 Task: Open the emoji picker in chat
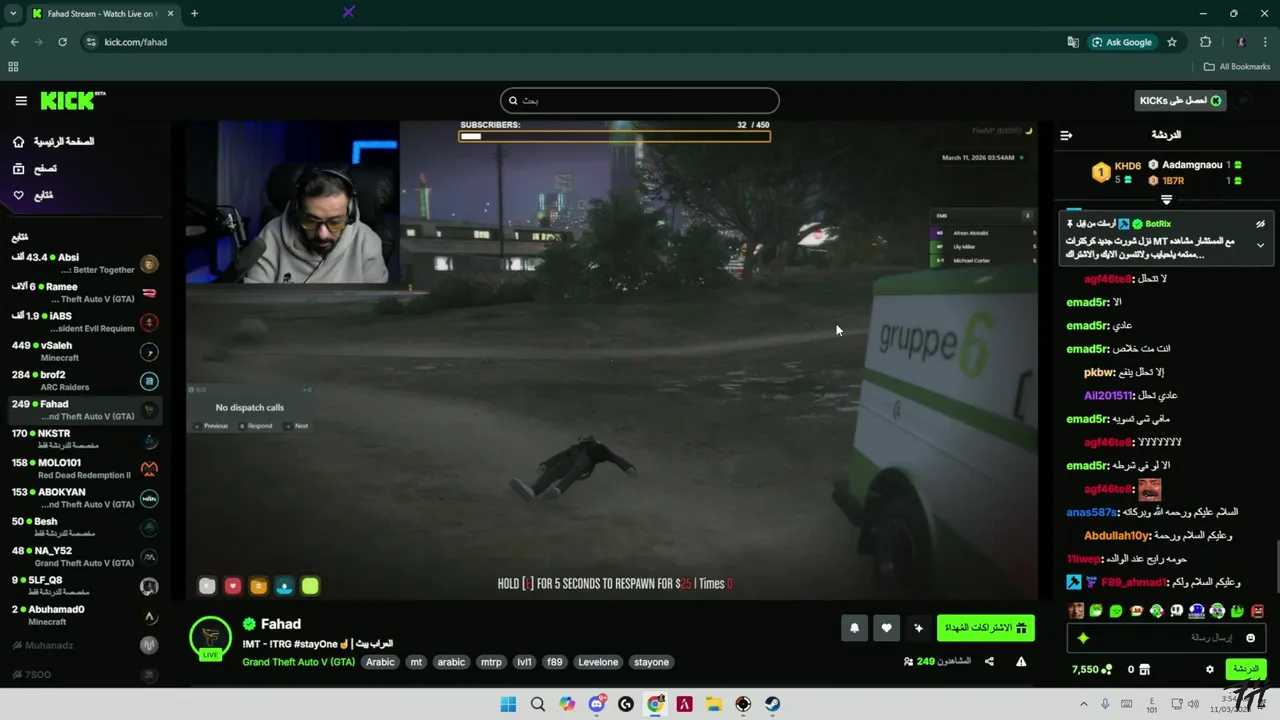1250,638
